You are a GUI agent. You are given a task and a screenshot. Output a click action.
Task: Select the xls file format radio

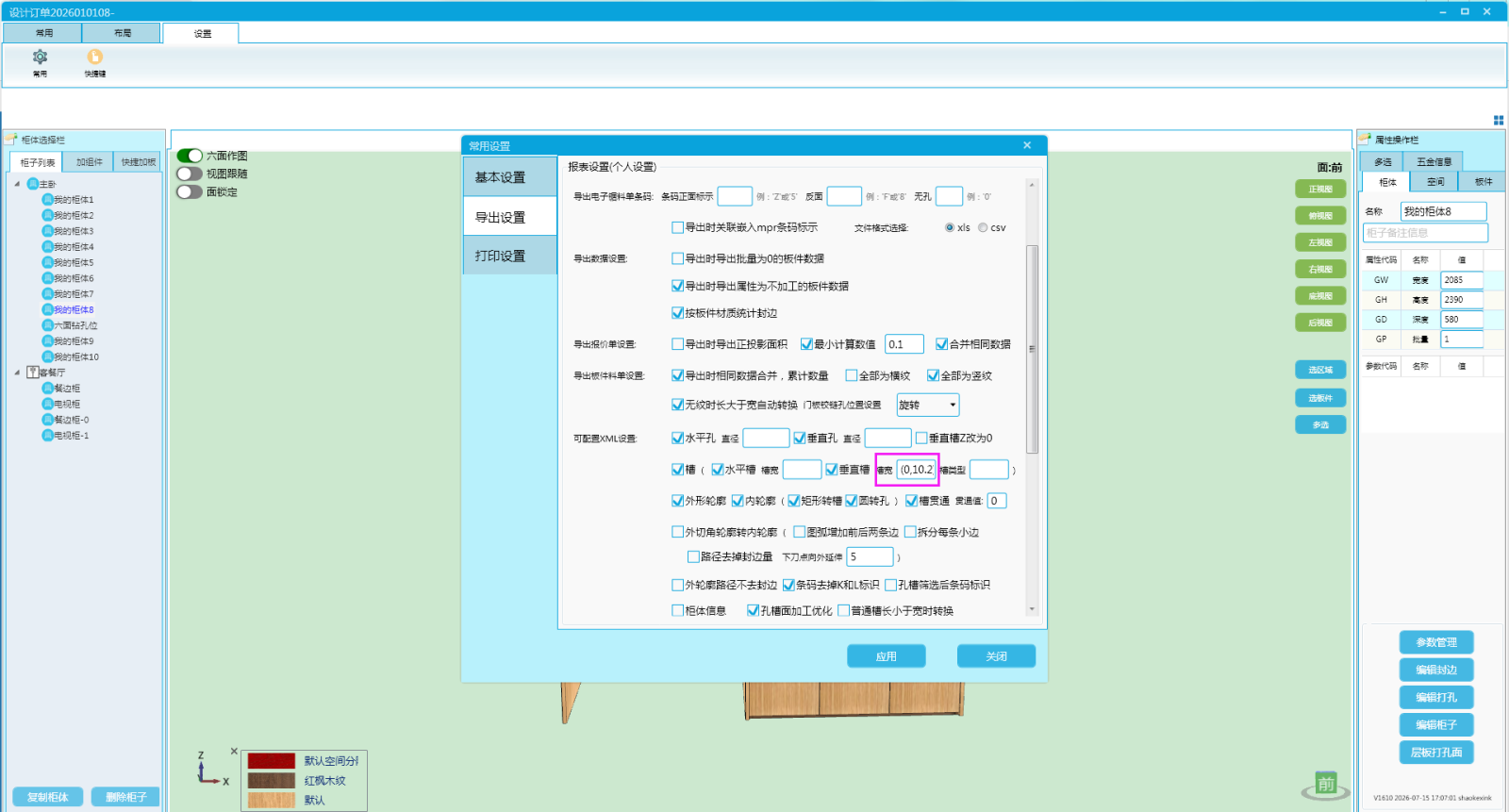tap(950, 227)
